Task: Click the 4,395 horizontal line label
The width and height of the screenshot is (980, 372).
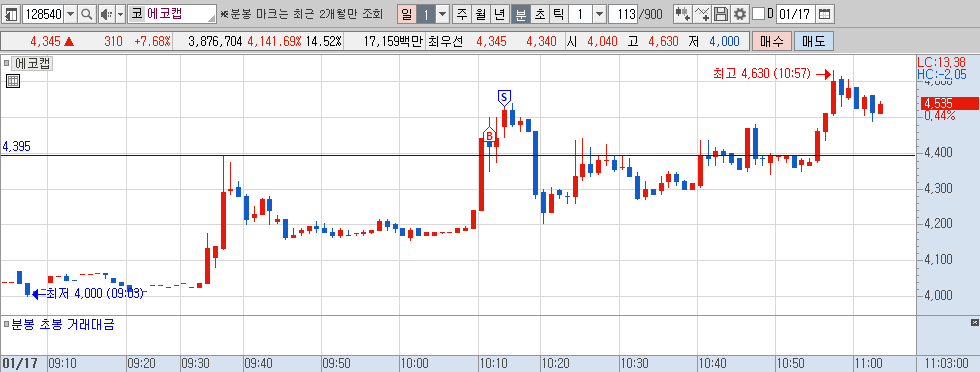Action: pos(16,147)
